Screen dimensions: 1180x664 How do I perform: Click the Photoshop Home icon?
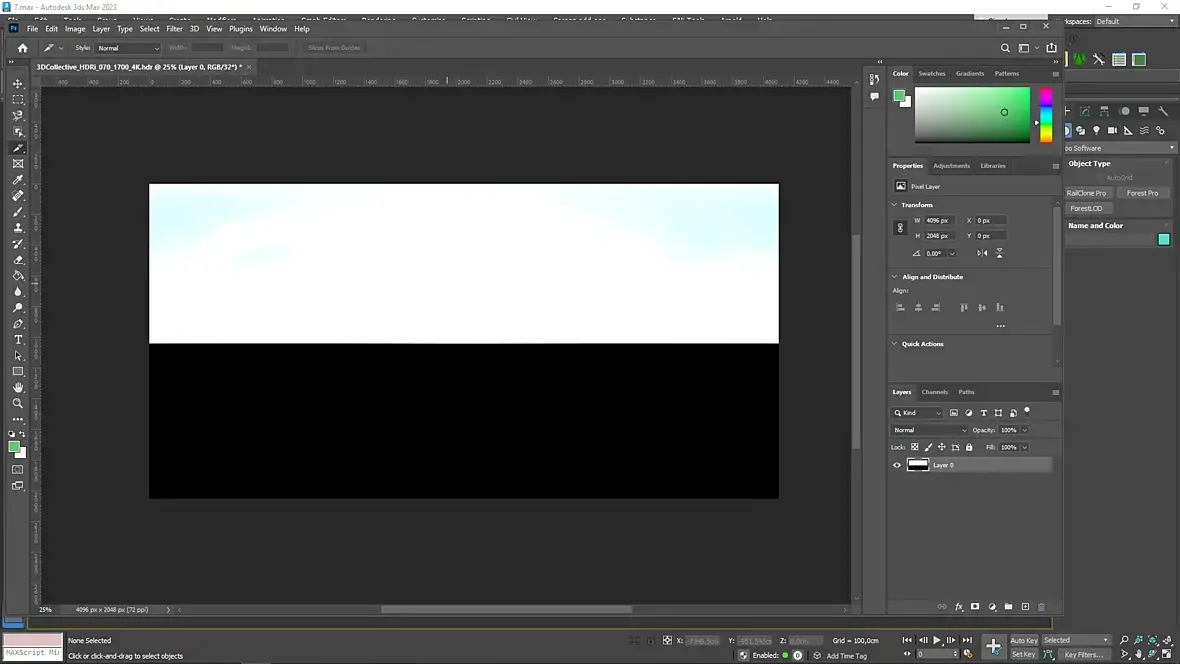point(23,48)
